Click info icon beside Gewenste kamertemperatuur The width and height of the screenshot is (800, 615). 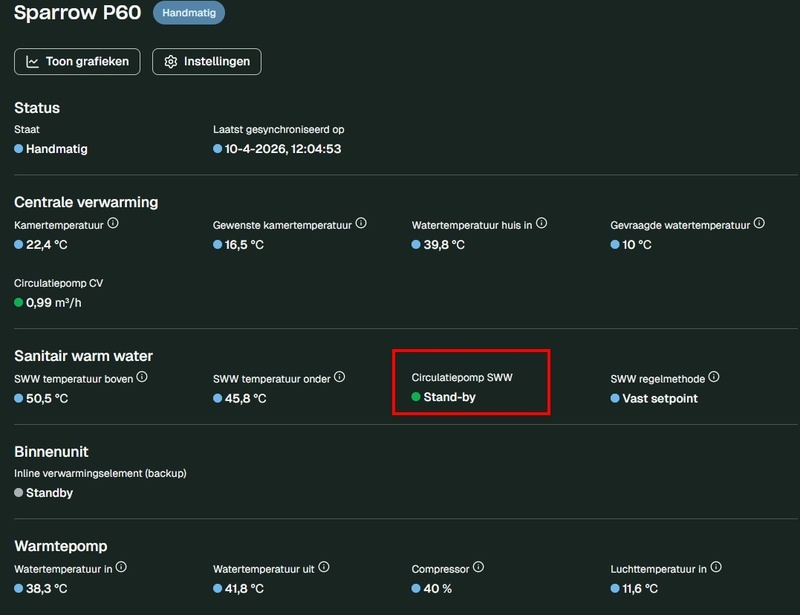[x=361, y=224]
